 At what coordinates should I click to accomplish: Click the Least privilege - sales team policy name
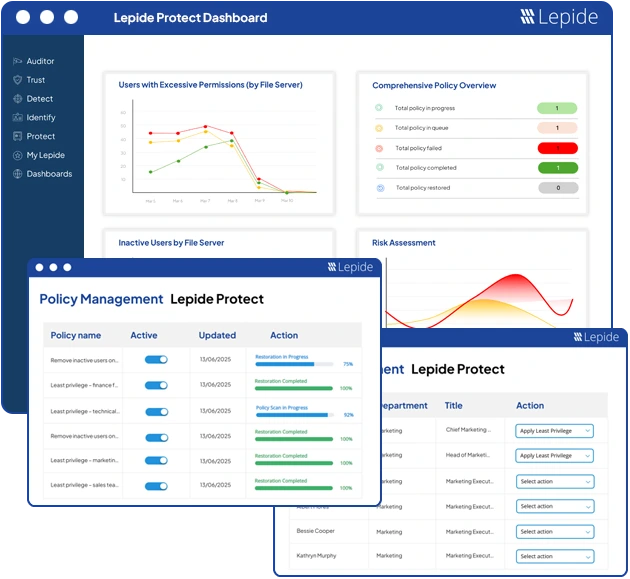84,485
